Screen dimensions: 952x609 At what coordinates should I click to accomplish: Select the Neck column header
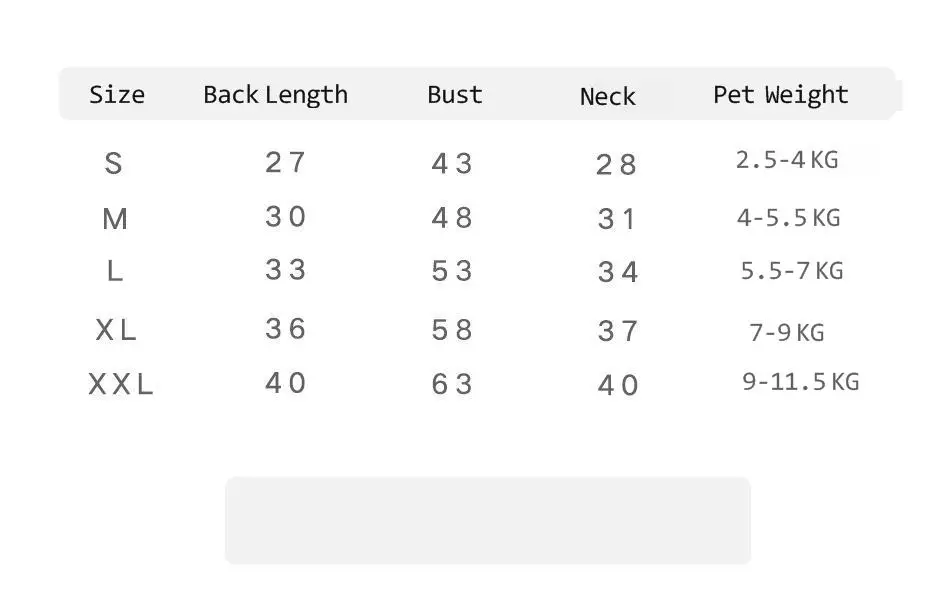click(608, 96)
